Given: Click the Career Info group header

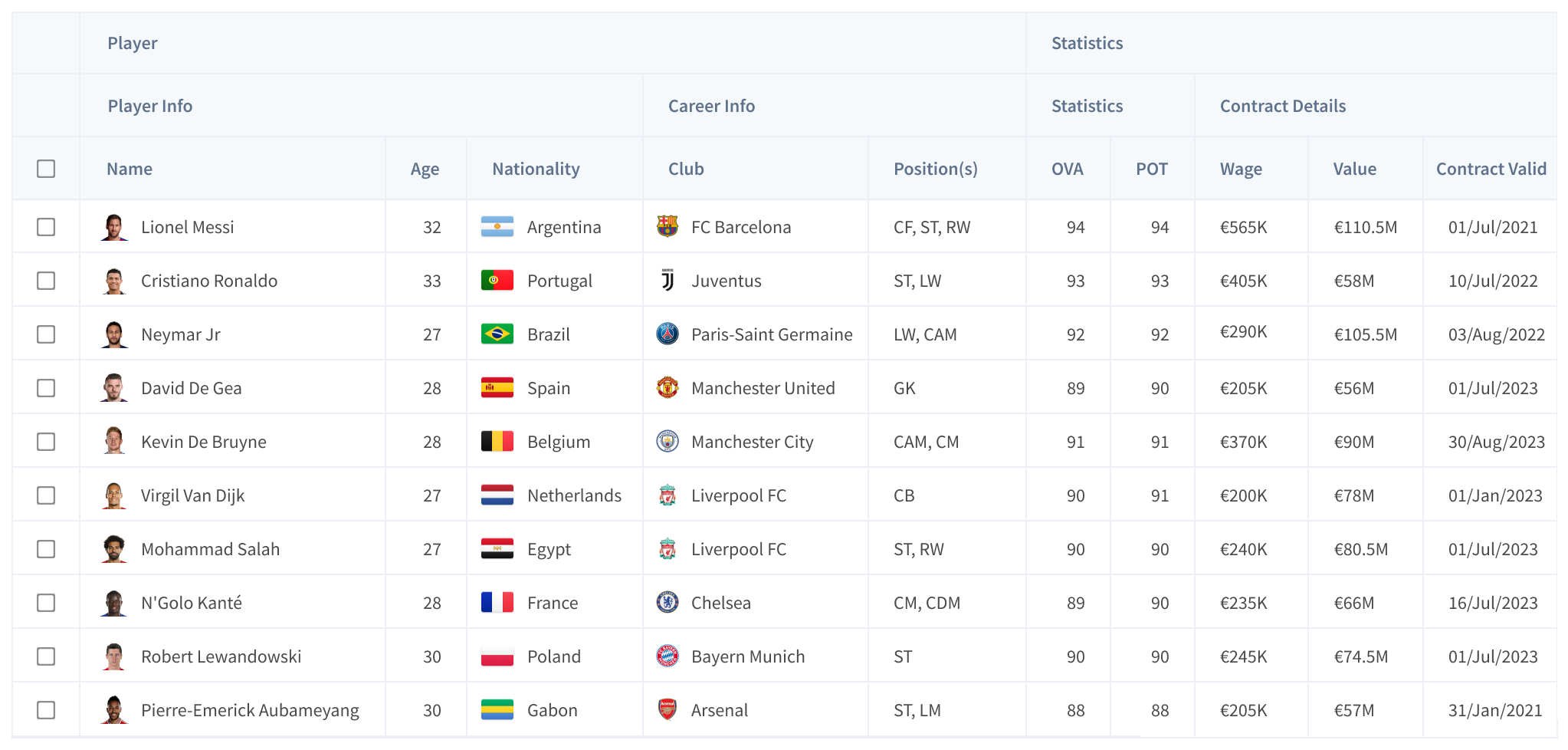Looking at the screenshot, I should click(711, 106).
